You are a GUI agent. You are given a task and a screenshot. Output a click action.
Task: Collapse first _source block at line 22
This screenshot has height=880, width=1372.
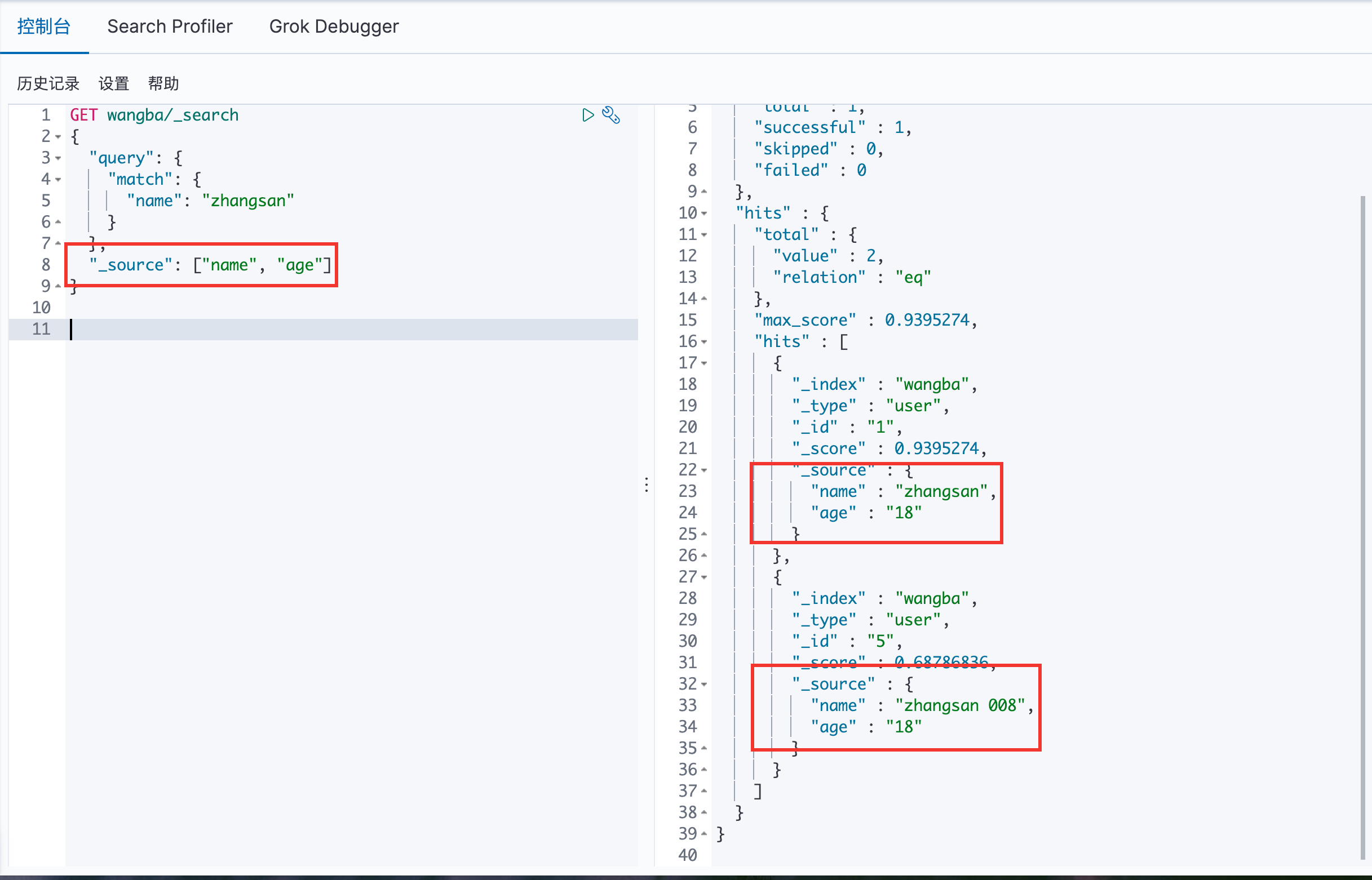704,470
